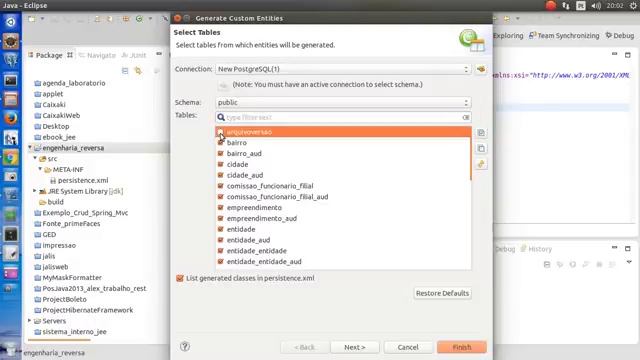Switch to the Team Synchronizing perspective
Image resolution: width=640 pixels, height=360 pixels.
click(x=564, y=36)
